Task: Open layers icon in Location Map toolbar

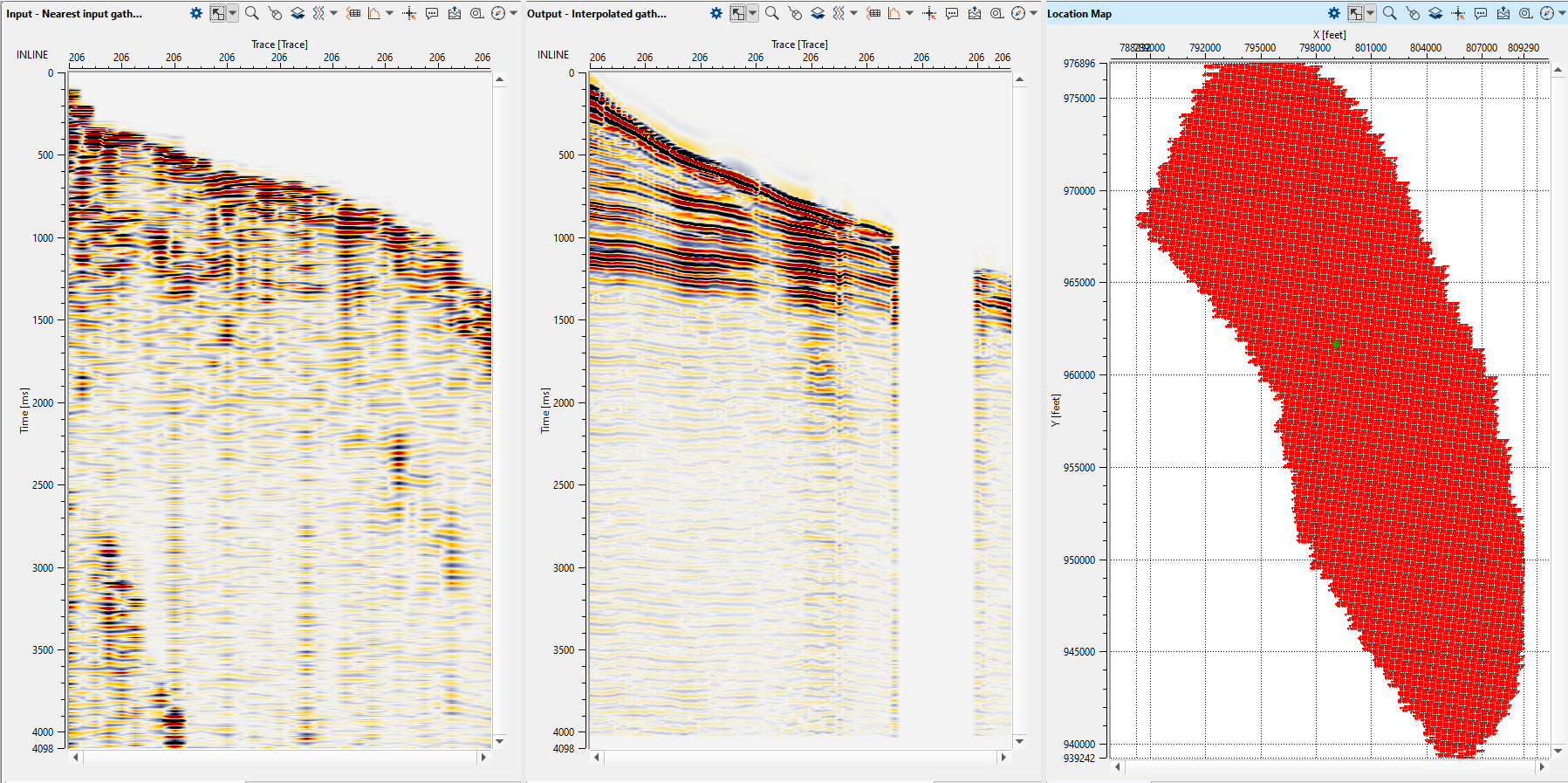Action: pyautogui.click(x=1435, y=13)
